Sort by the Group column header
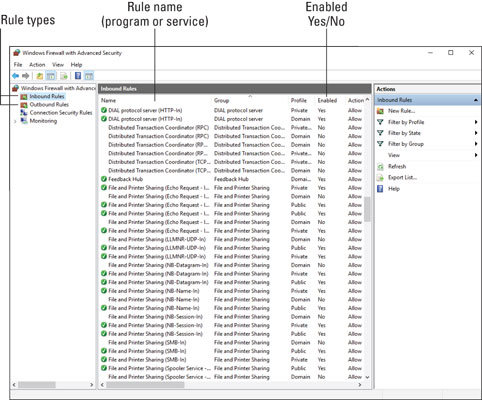This screenshot has height=400, width=482. [221, 100]
